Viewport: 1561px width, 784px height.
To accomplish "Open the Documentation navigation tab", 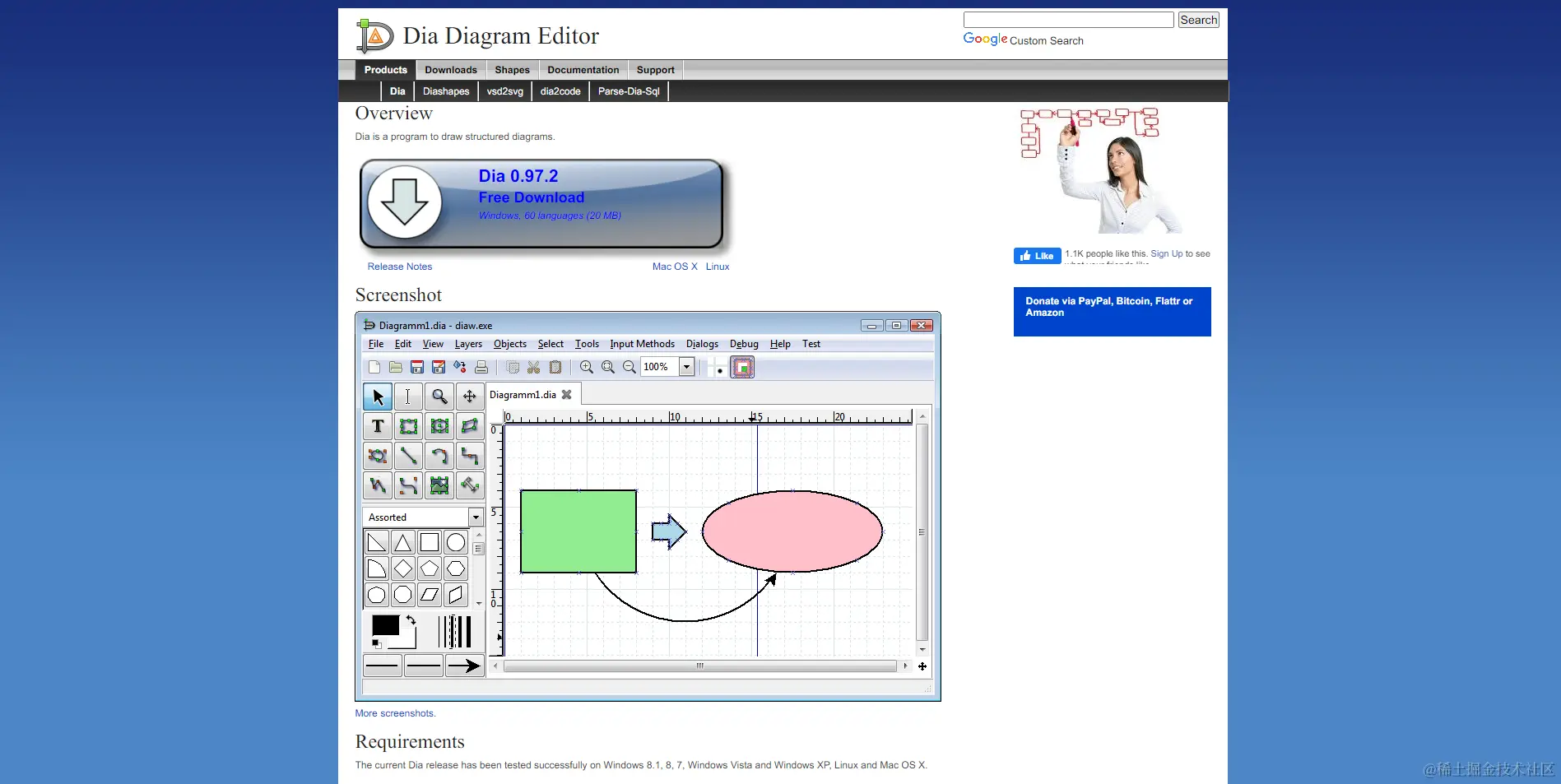I will [583, 70].
